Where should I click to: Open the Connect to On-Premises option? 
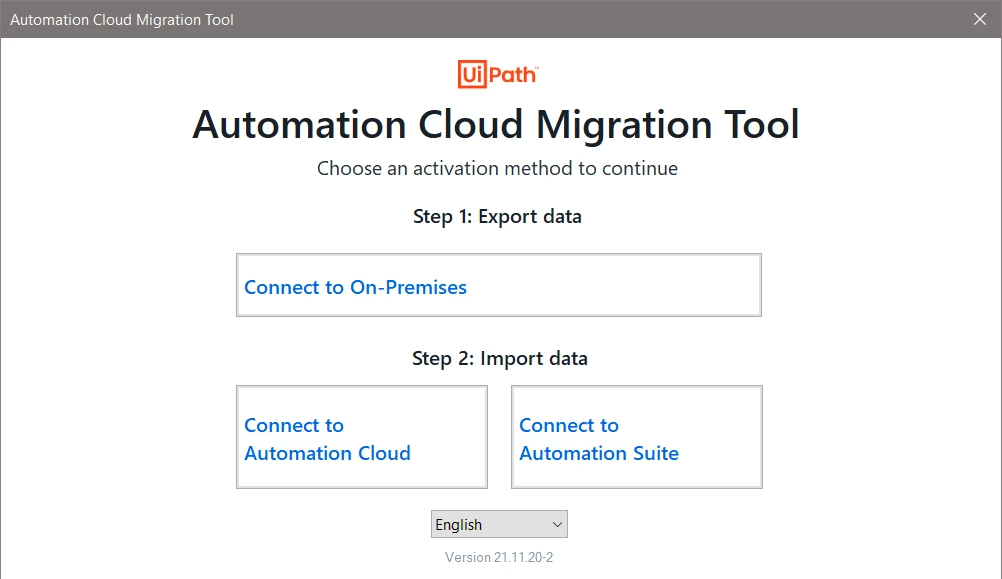click(x=498, y=285)
